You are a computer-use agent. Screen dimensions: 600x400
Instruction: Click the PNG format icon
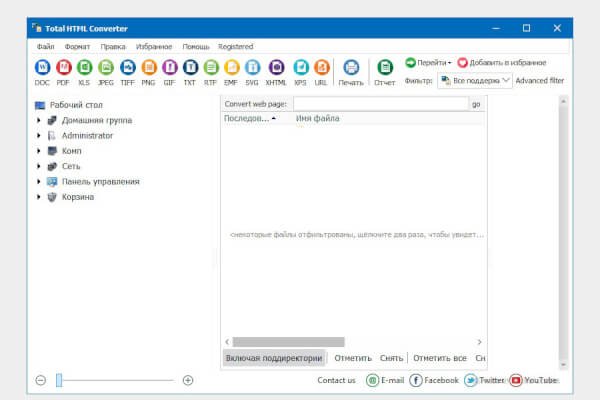(148, 68)
